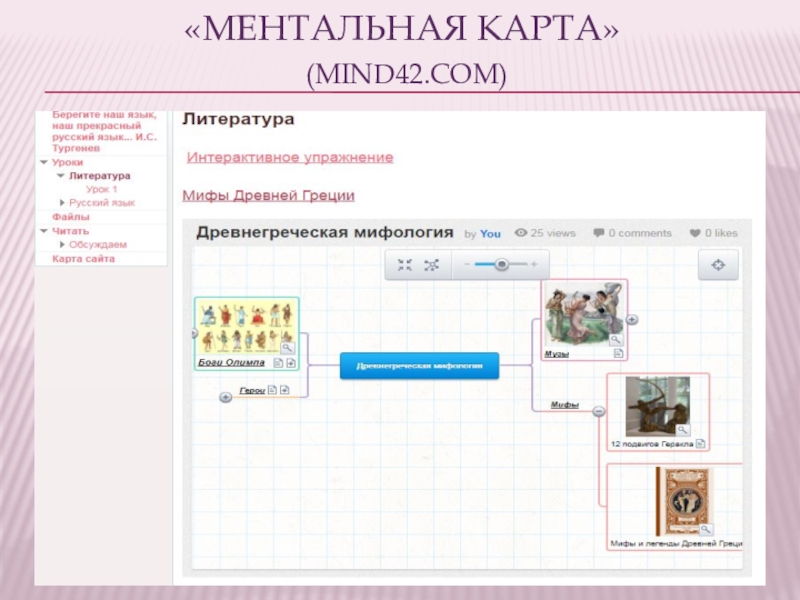Click the zoom out minus sign
The width and height of the screenshot is (800, 600).
point(467,264)
